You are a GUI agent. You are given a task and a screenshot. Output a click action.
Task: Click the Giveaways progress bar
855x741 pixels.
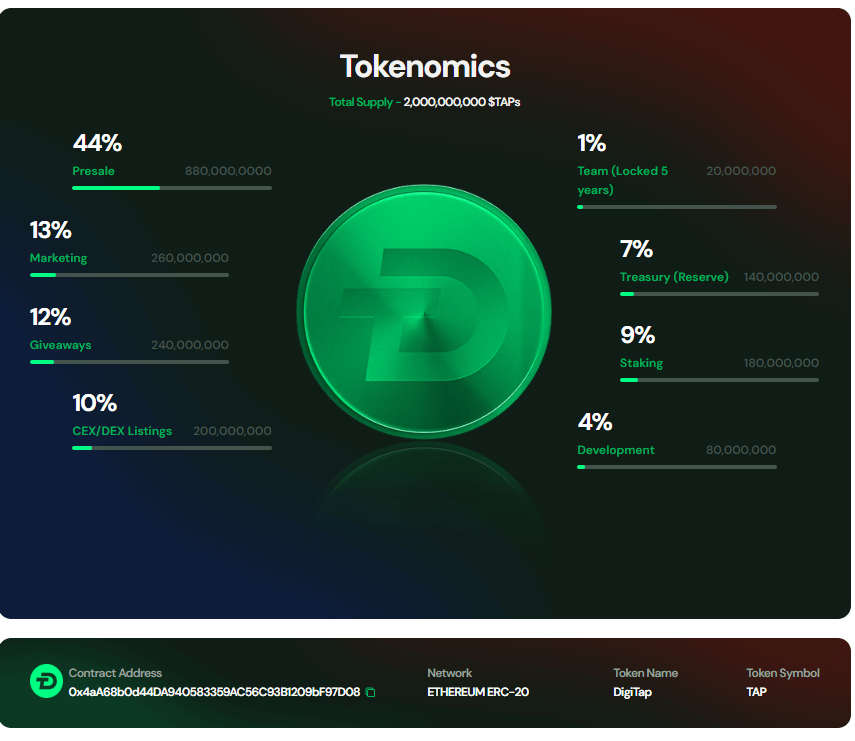point(129,362)
